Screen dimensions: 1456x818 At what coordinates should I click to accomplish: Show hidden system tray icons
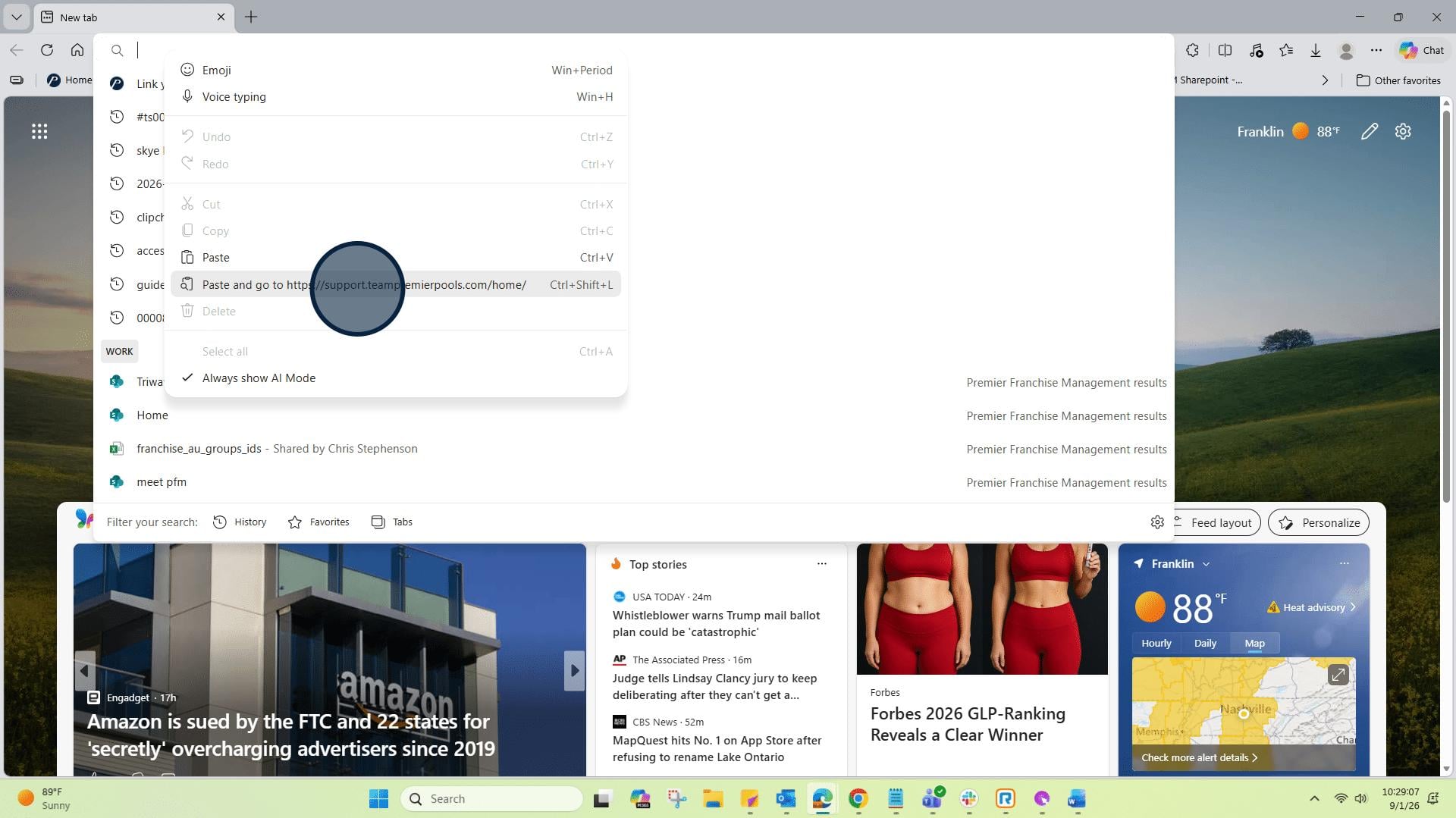point(1314,799)
